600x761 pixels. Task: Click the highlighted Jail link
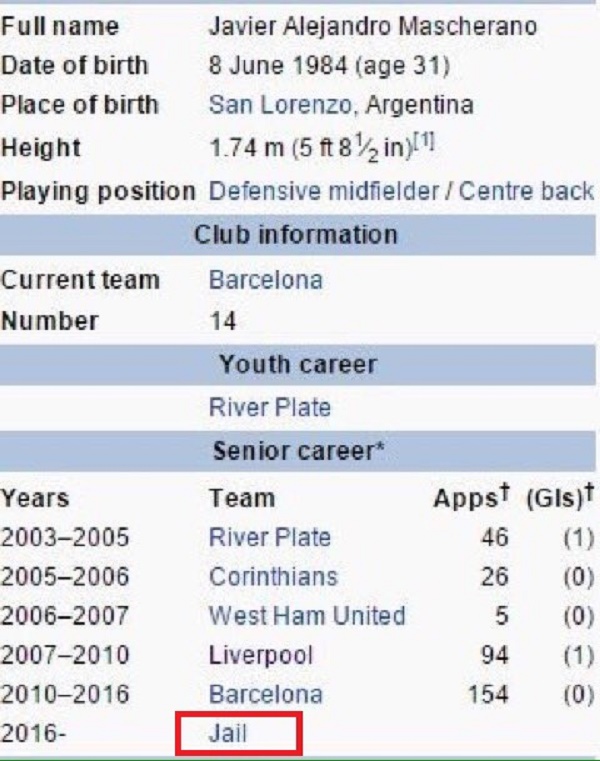228,733
